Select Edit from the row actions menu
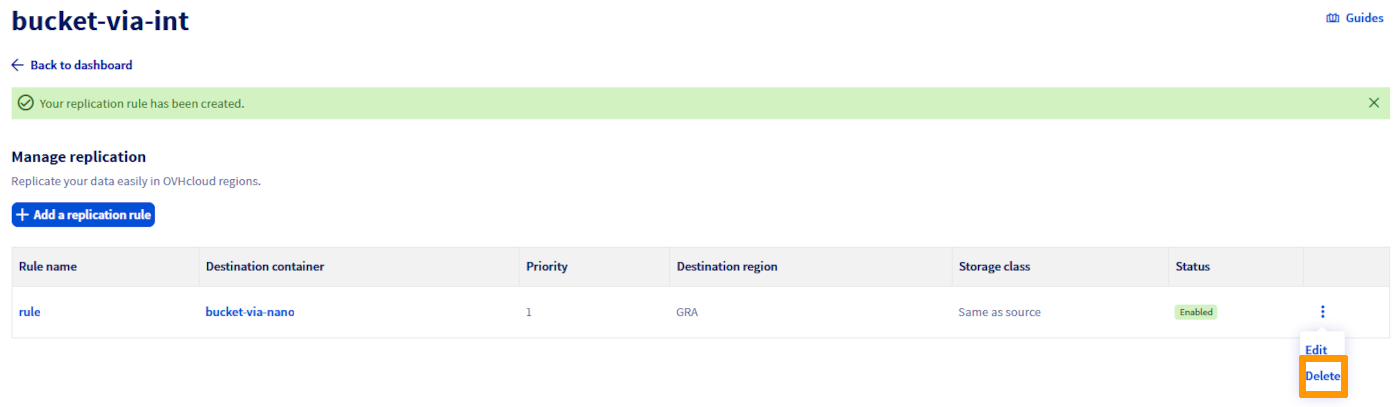Image resolution: width=1400 pixels, height=407 pixels. pyautogui.click(x=1316, y=350)
